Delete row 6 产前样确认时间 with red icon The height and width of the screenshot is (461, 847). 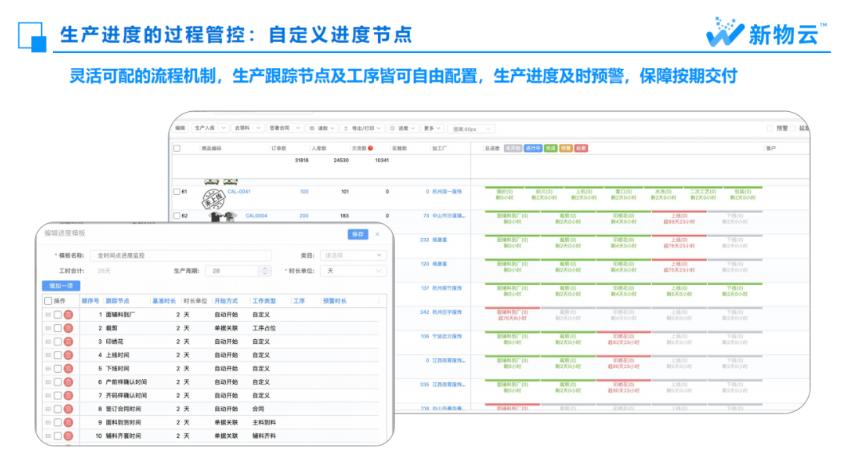68,382
